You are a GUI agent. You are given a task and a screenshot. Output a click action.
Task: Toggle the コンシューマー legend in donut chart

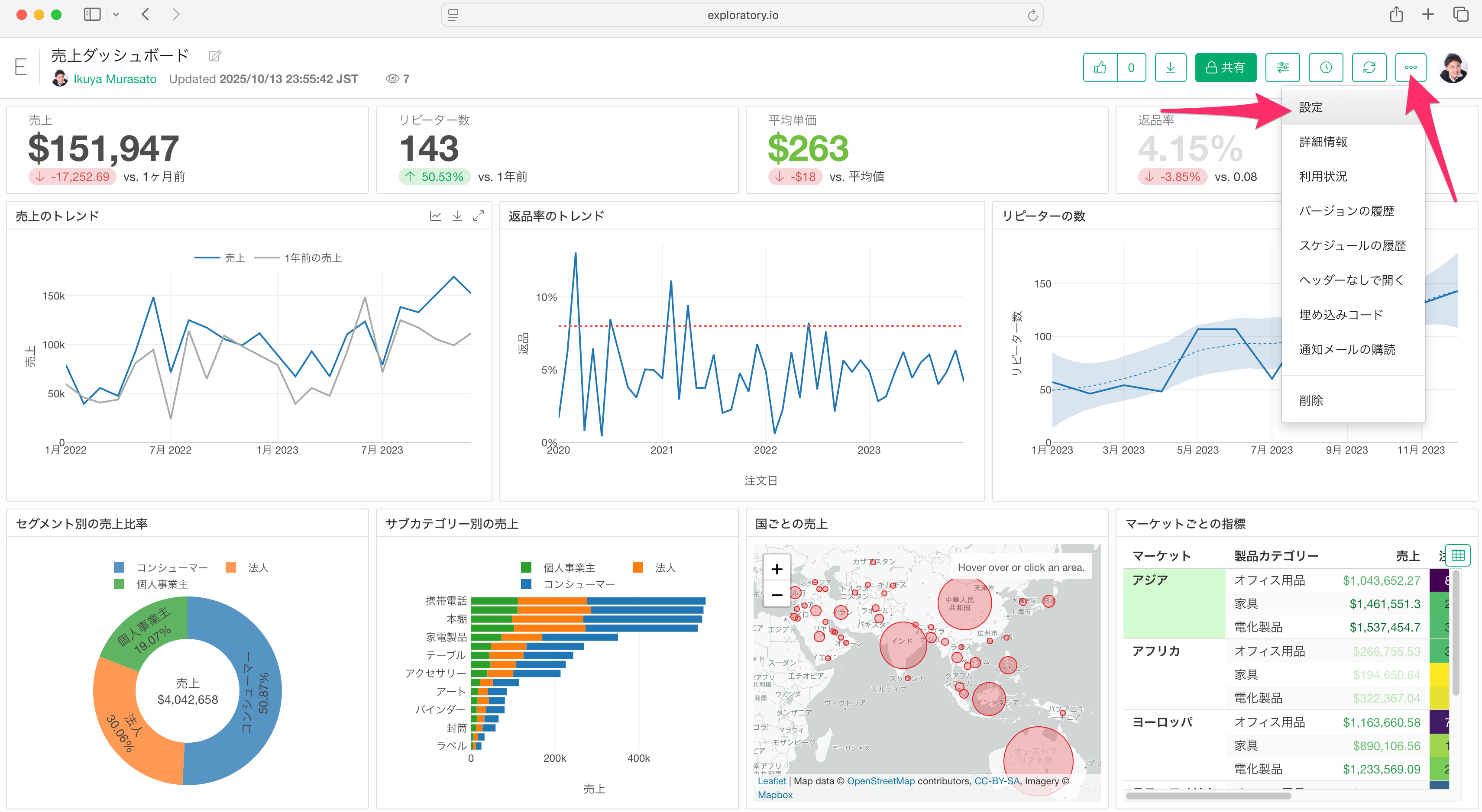(x=171, y=567)
